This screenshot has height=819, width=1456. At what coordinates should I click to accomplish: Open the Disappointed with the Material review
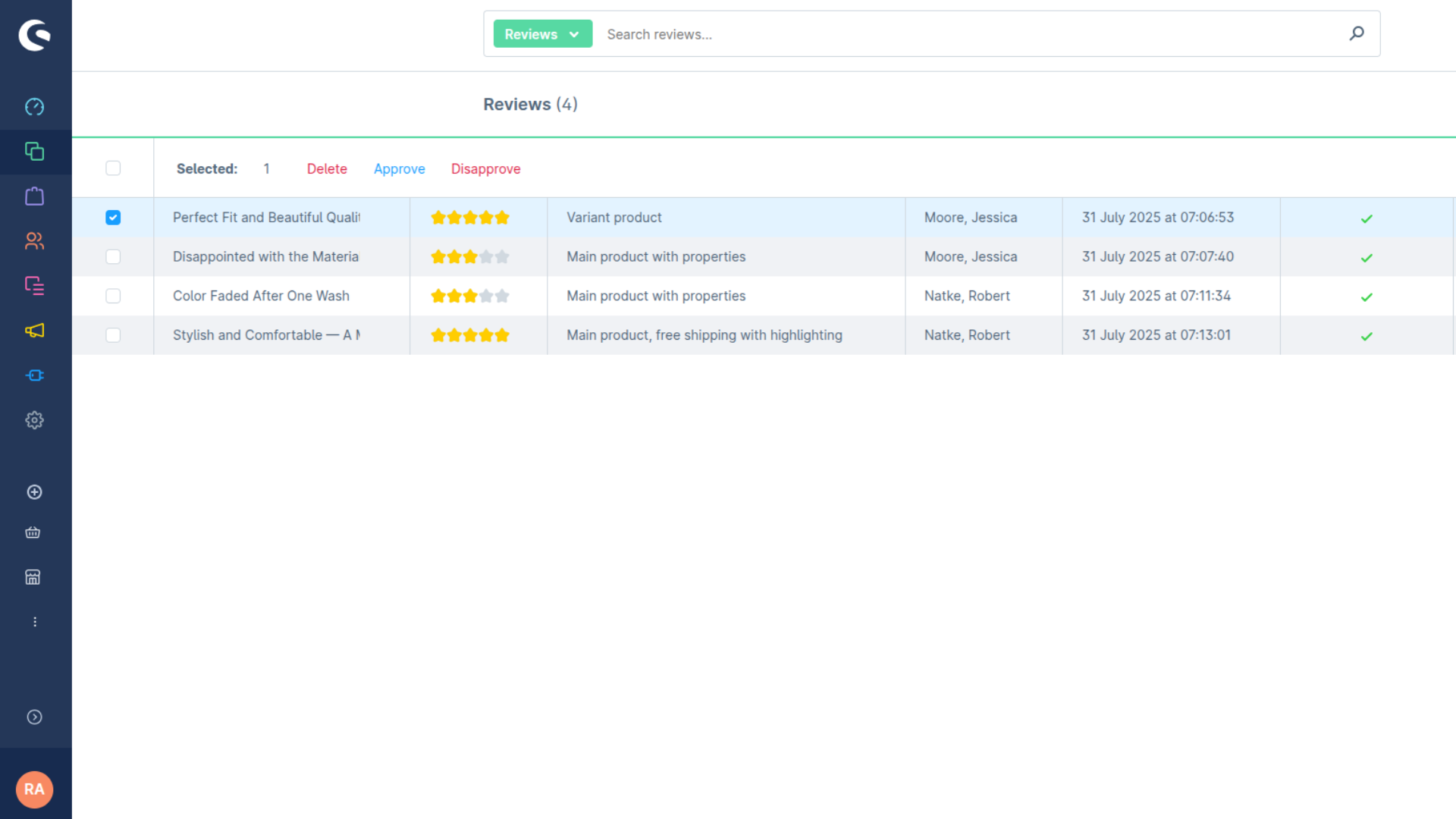(x=265, y=257)
